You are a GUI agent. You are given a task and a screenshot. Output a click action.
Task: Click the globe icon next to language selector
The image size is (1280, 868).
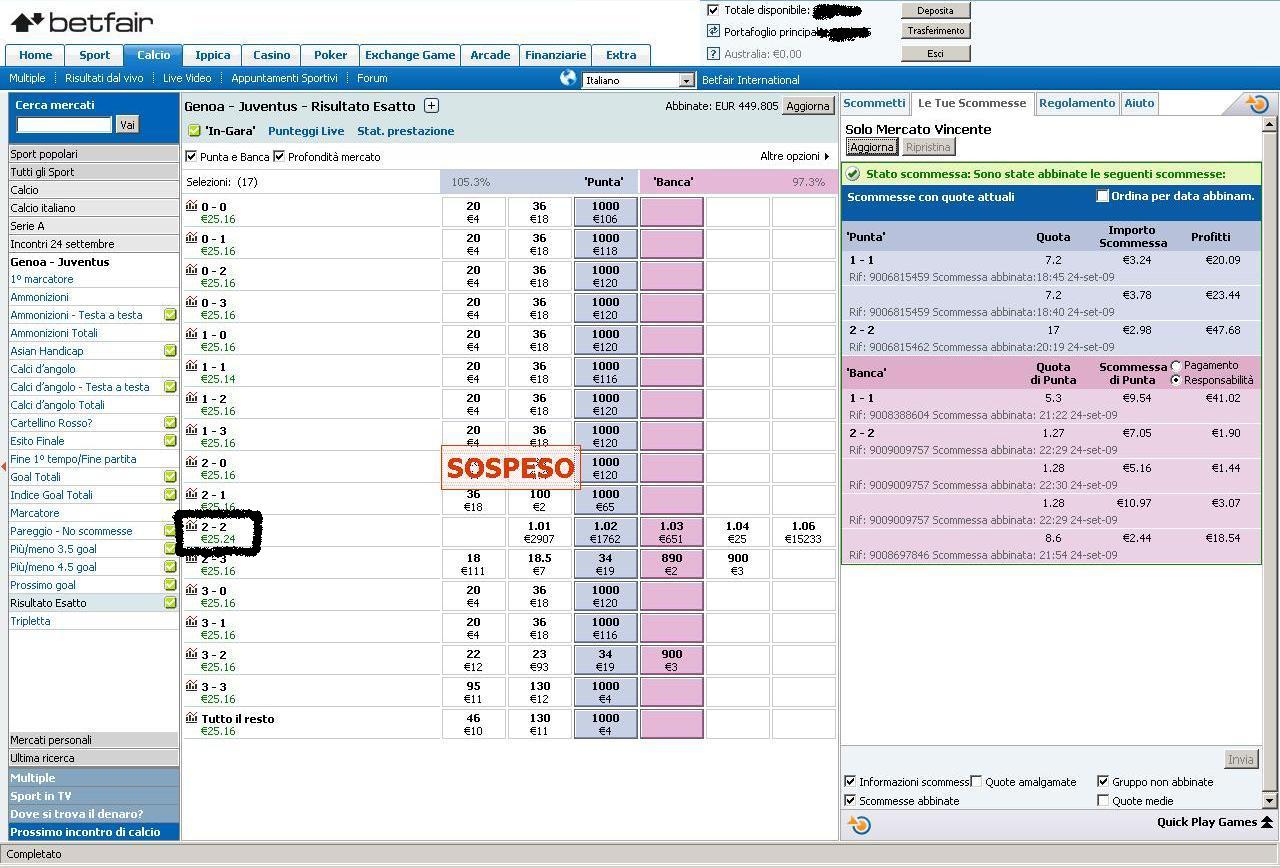[x=568, y=78]
